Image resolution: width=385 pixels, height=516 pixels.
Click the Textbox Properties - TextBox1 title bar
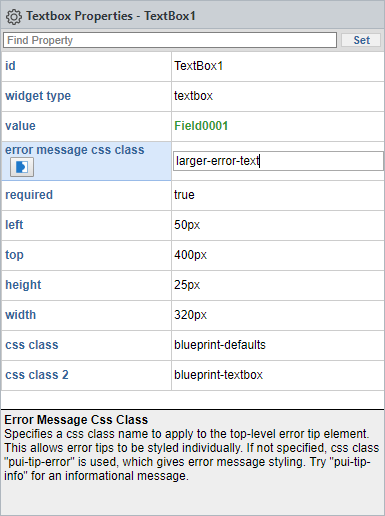[192, 16]
